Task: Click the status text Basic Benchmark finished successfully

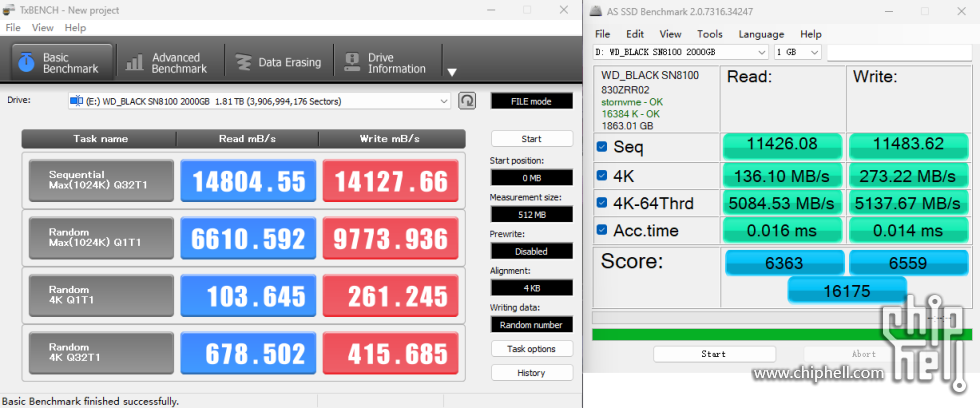Action: click(91, 401)
